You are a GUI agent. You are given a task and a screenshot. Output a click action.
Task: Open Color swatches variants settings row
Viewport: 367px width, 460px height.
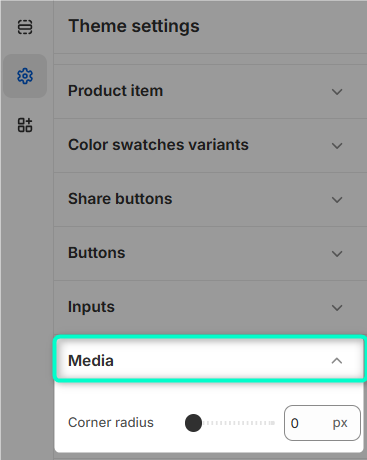pyautogui.click(x=210, y=145)
